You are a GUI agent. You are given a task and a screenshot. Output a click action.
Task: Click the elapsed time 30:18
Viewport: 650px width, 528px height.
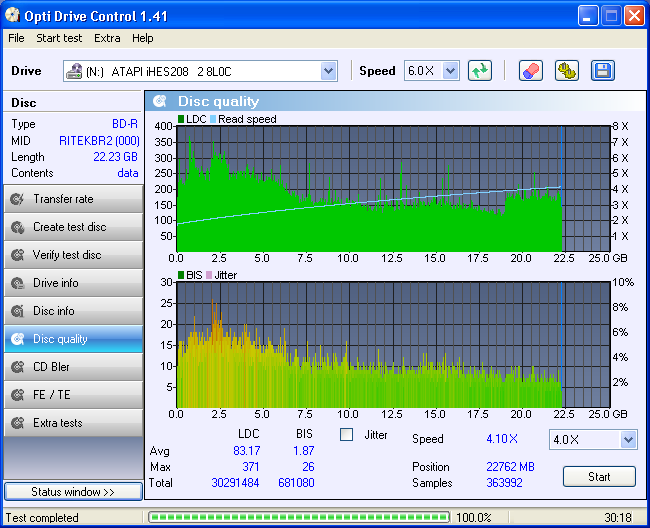618,518
